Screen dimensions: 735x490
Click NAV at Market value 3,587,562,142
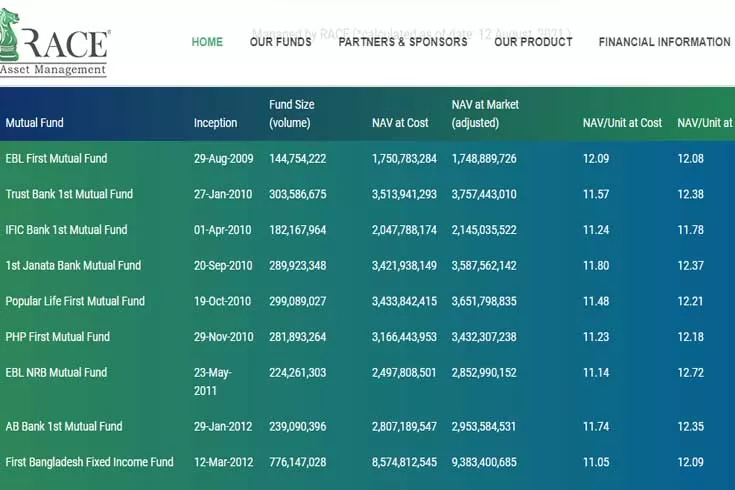coord(484,265)
